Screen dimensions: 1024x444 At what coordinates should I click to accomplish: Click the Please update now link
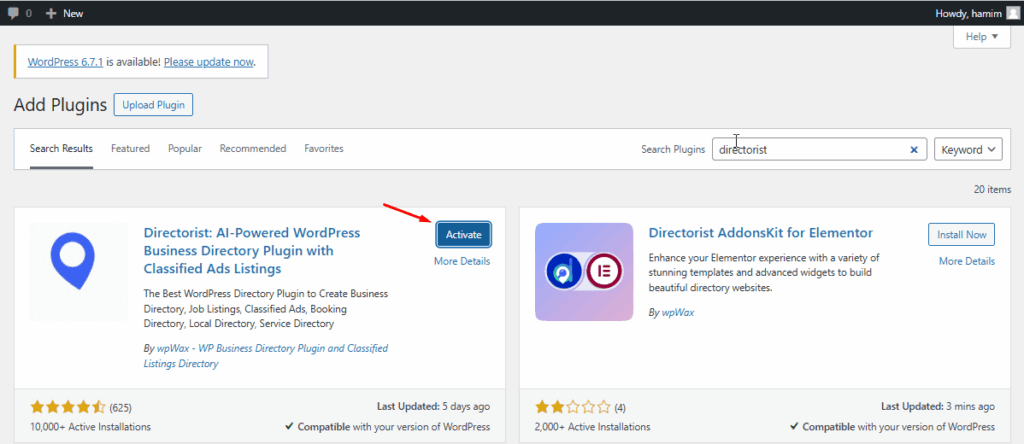tap(208, 61)
